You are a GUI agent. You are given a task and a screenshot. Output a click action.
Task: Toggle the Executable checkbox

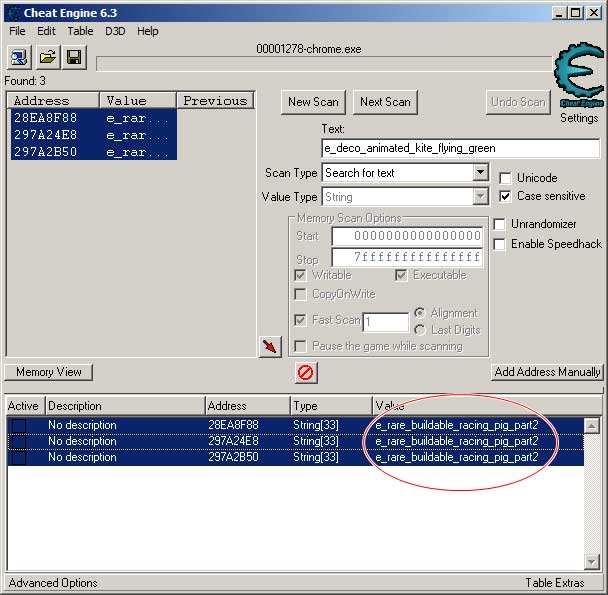click(x=401, y=275)
